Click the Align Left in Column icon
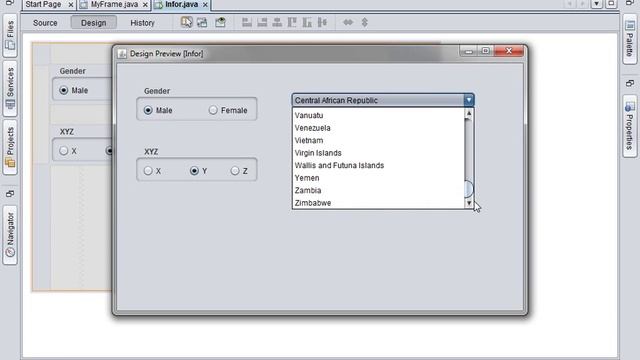640x360 pixels. tap(247, 22)
